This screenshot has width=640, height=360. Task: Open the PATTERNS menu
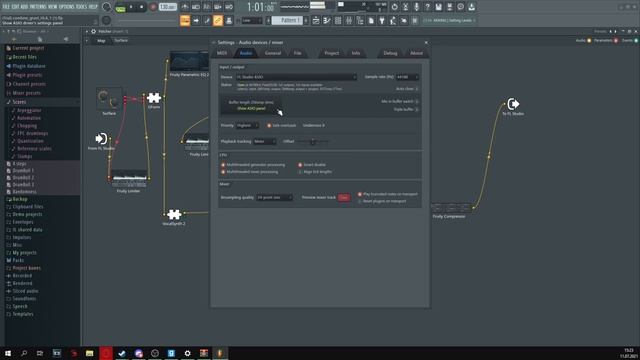(38, 7)
